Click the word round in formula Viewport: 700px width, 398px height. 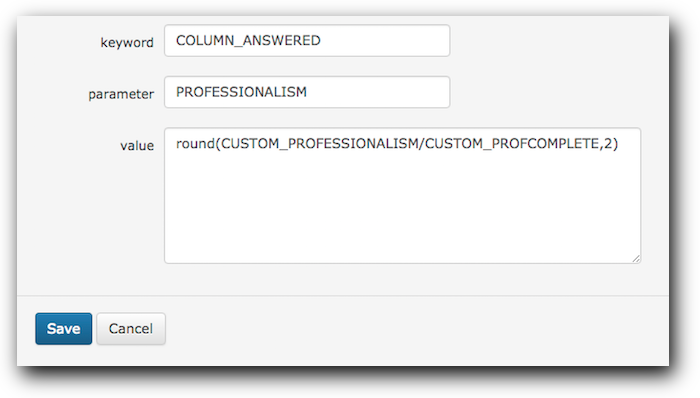(196, 144)
